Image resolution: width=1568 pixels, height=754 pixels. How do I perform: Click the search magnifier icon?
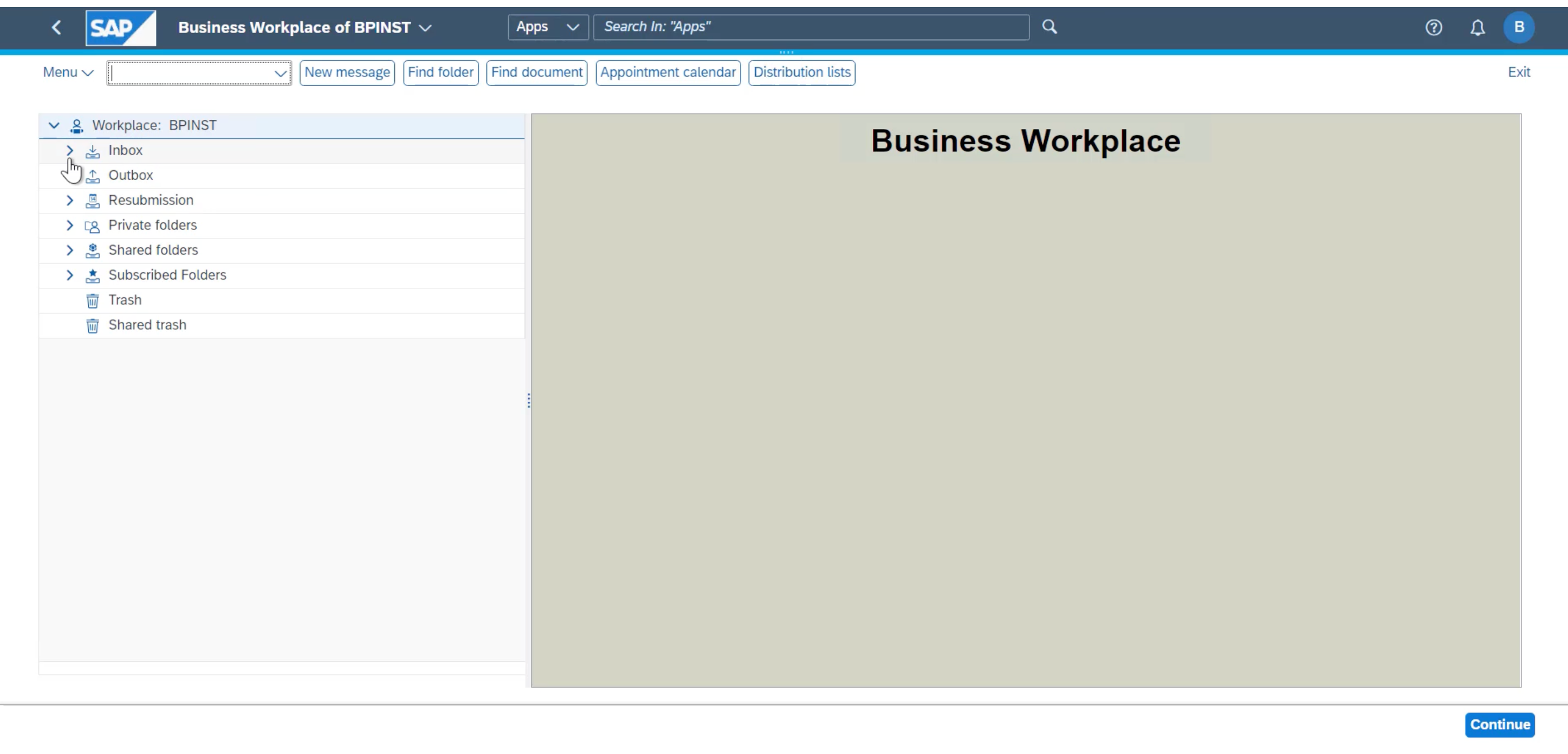point(1049,27)
